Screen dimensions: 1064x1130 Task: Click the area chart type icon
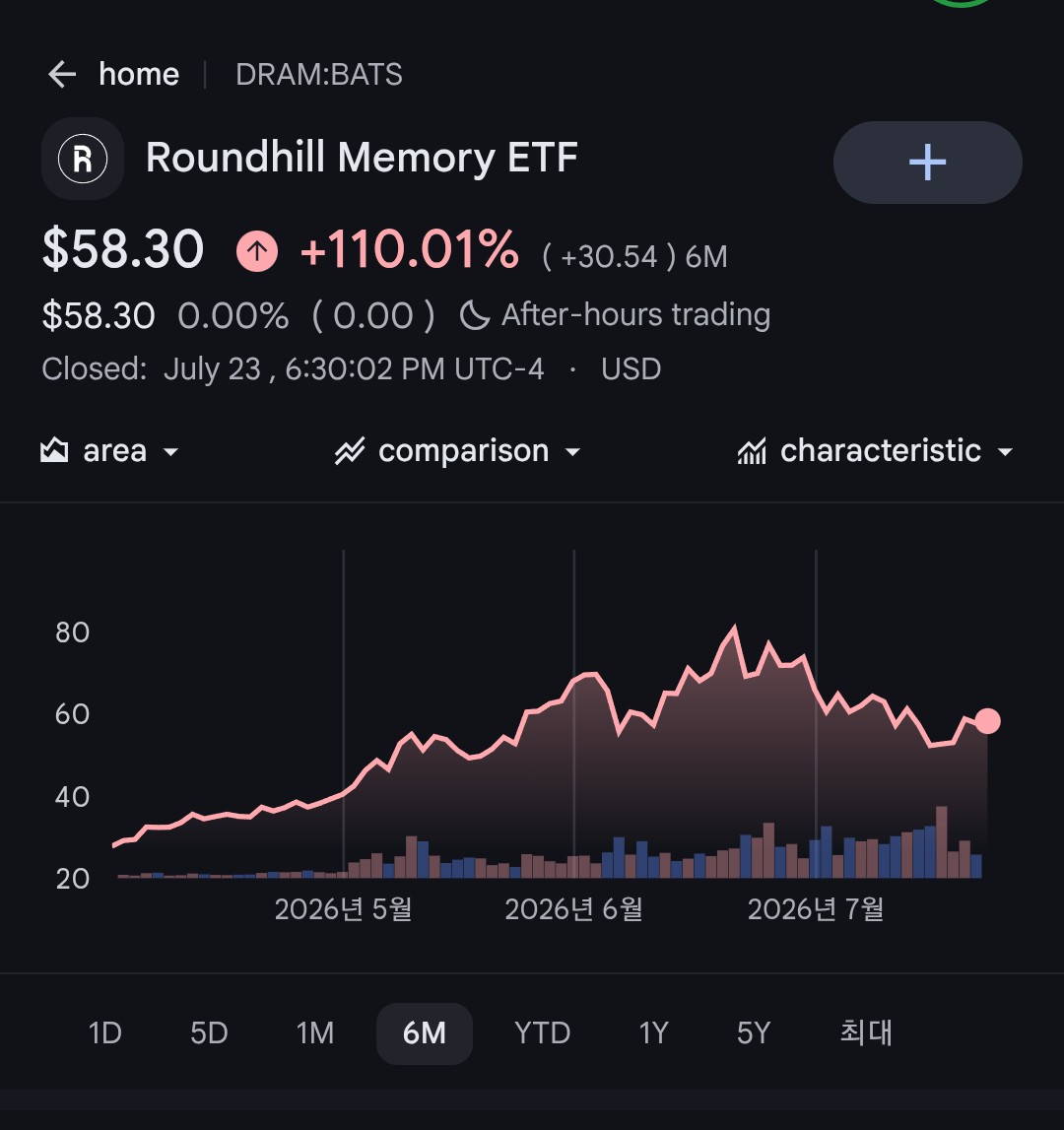click(x=54, y=450)
